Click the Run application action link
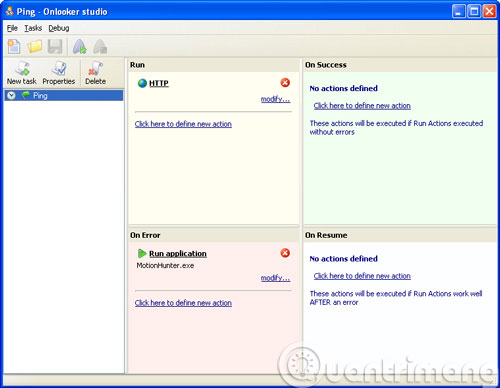This screenshot has width=500, height=388. coord(178,254)
